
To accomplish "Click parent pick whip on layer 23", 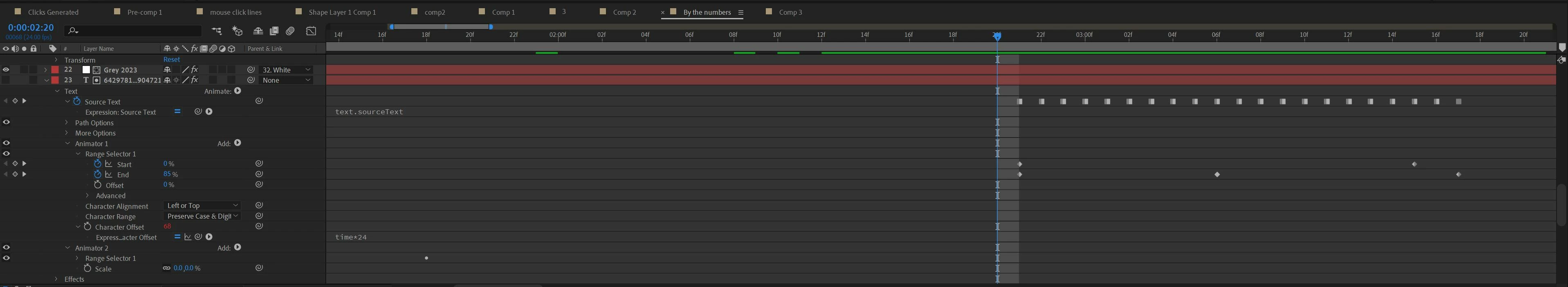I will (251, 80).
